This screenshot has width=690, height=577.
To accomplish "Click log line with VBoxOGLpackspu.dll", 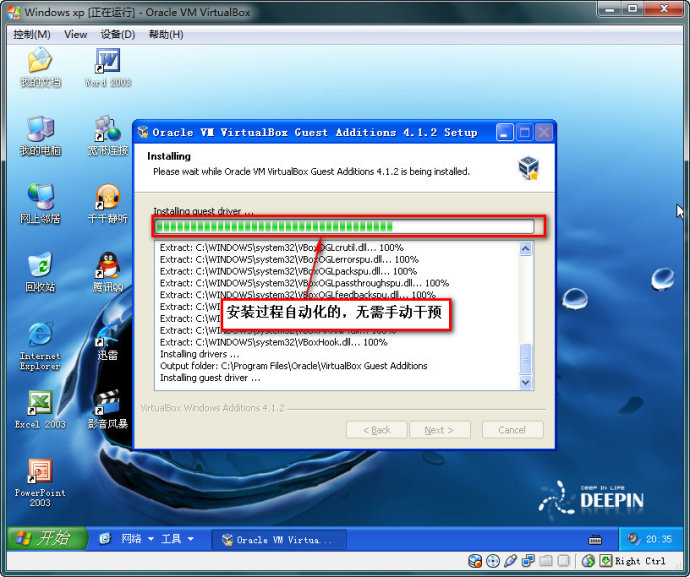I will point(288,271).
